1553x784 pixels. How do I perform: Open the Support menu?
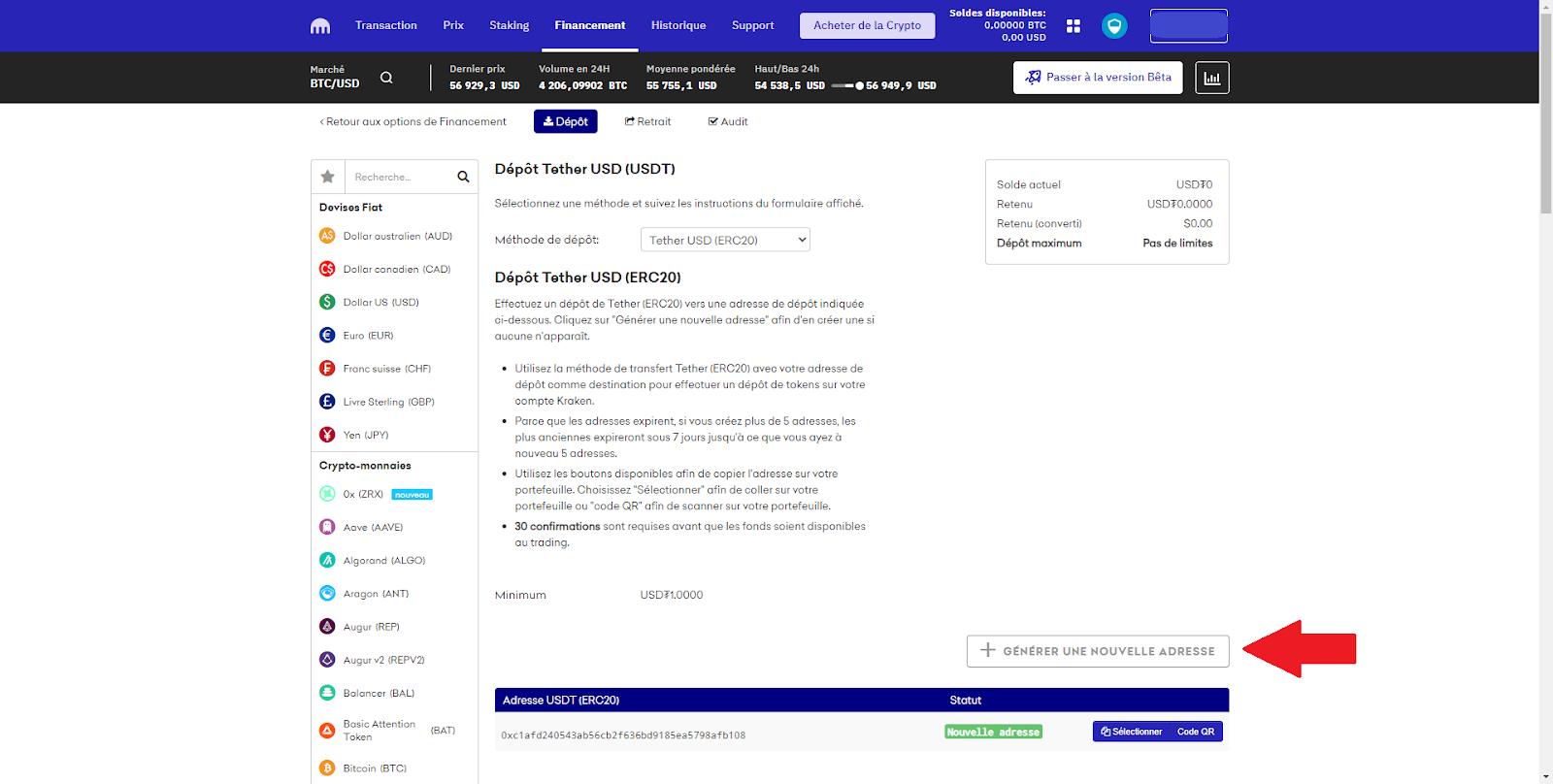[x=753, y=25]
